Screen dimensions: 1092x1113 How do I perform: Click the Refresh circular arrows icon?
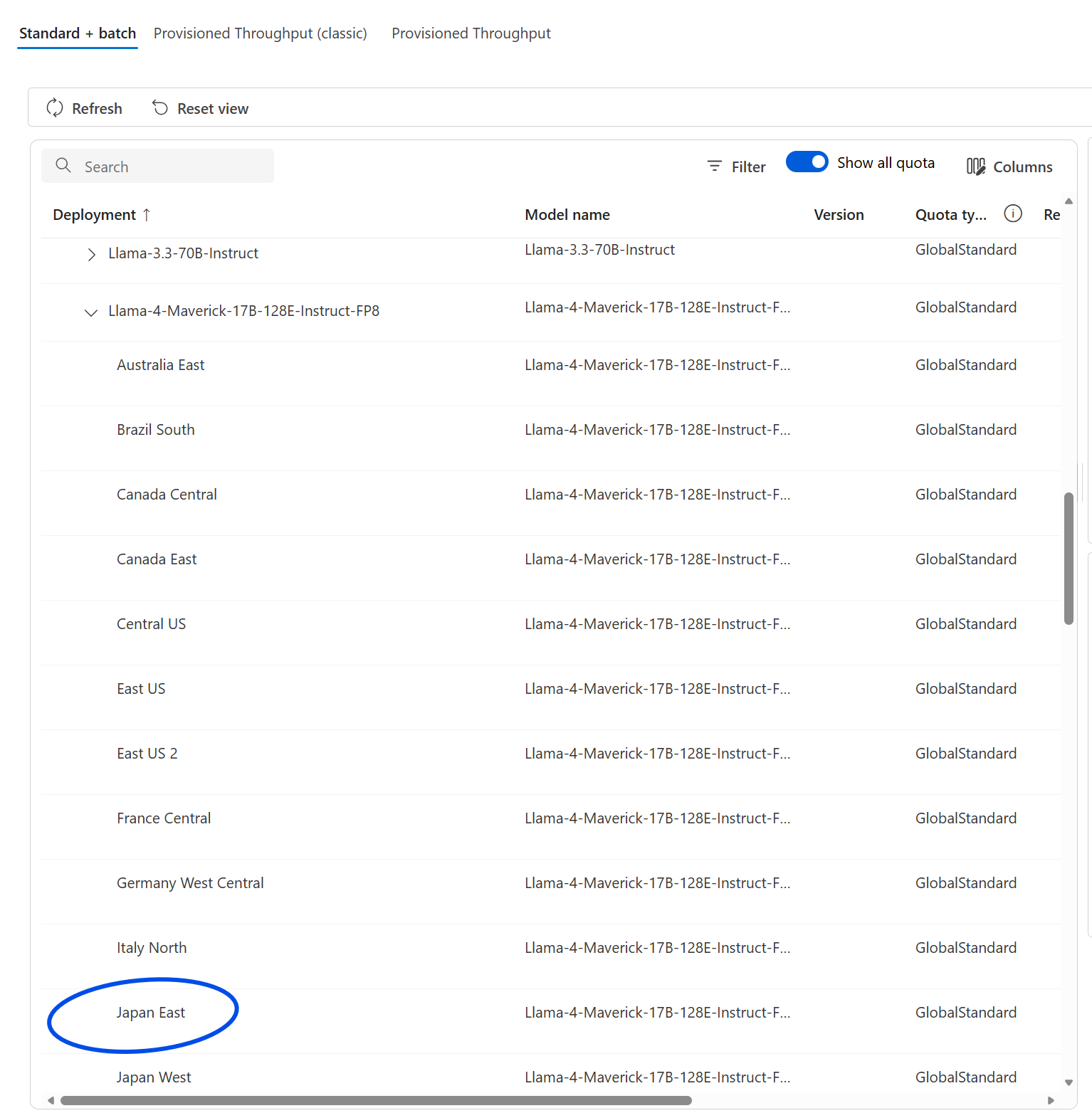tap(55, 108)
